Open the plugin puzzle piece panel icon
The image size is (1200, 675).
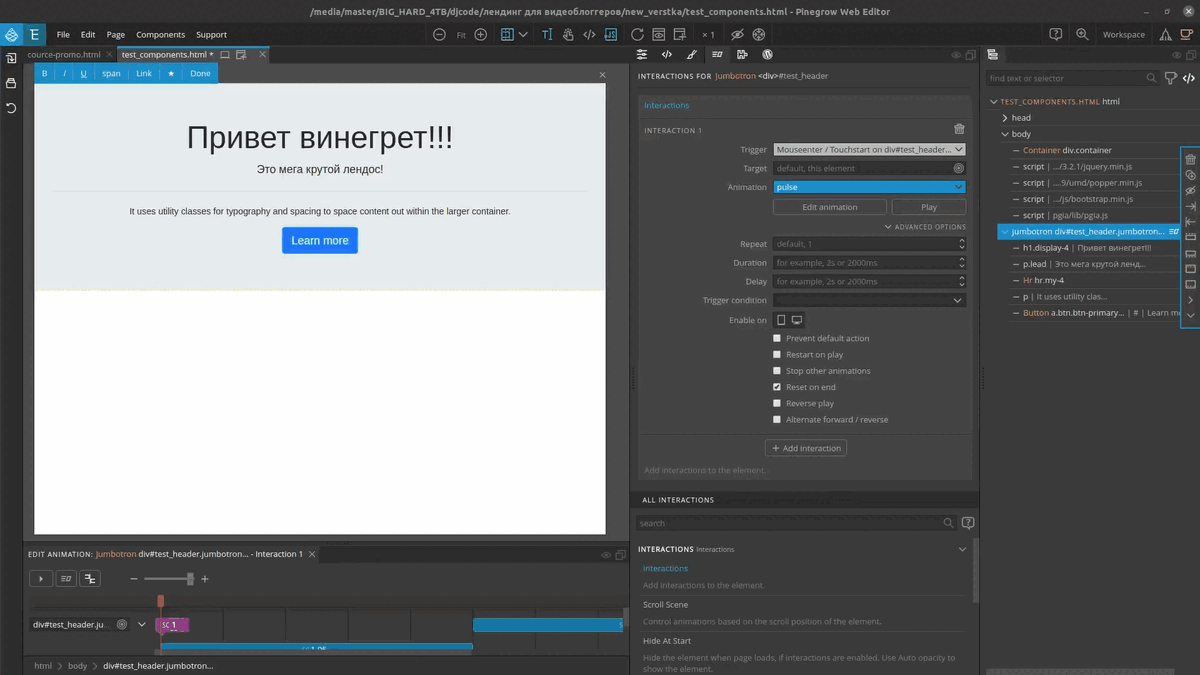[742, 55]
